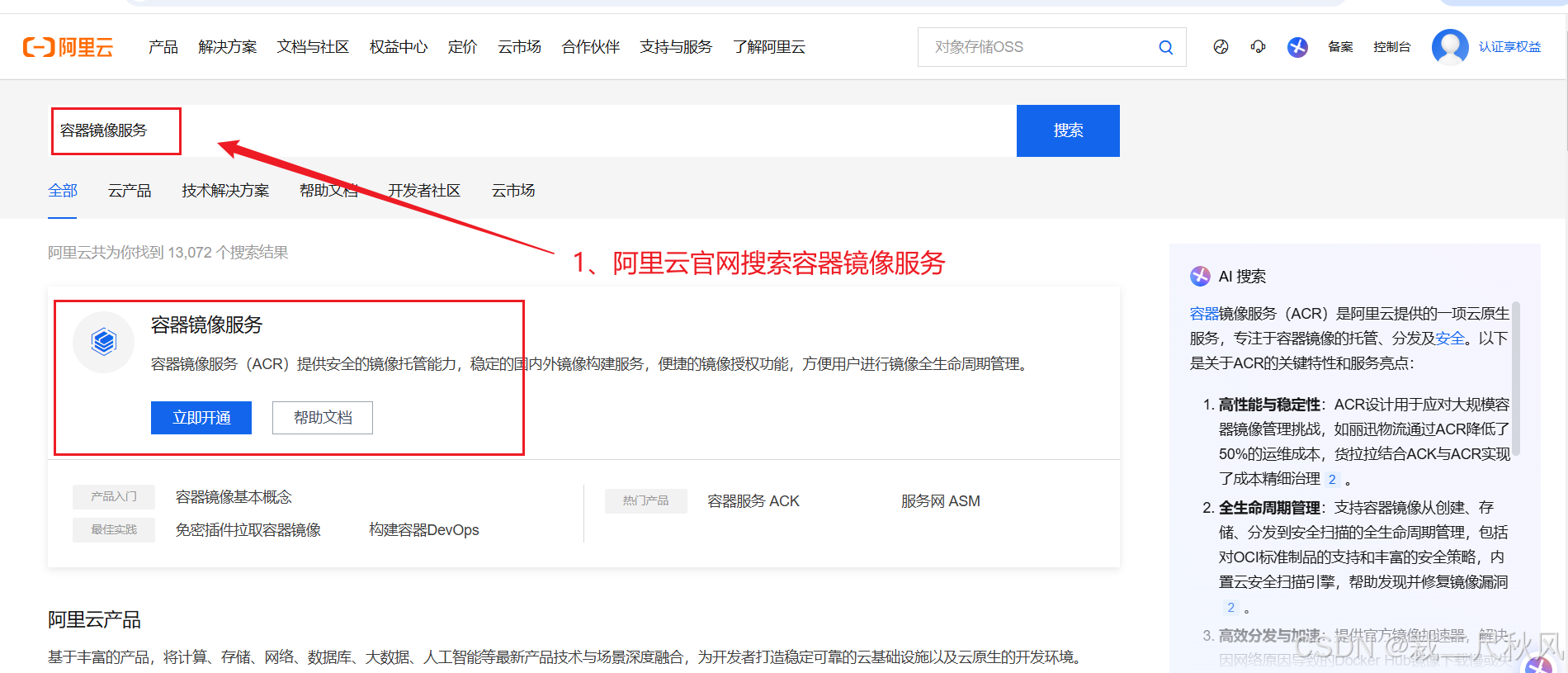The image size is (1568, 673).
Task: Open 免密插件拉取容器镜像 link
Action: click(248, 530)
